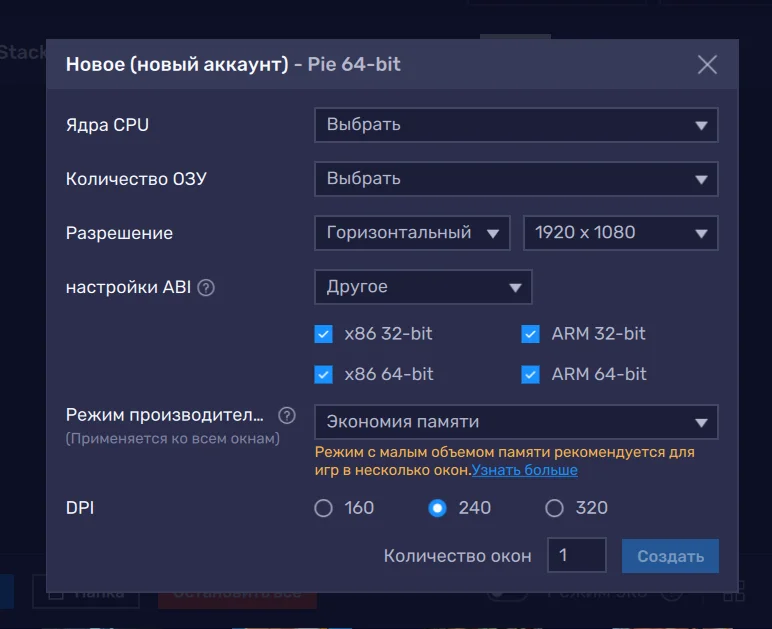Open the Узнать больше link
This screenshot has height=629, width=772.
pyautogui.click(x=524, y=470)
